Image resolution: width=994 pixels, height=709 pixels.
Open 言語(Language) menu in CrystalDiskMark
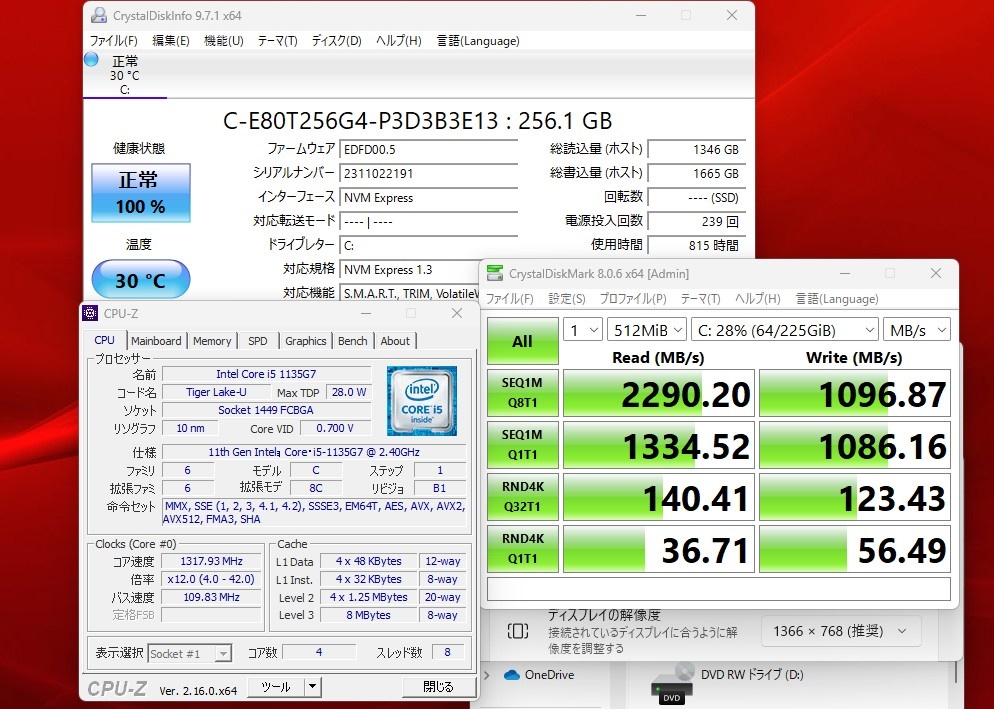(837, 299)
